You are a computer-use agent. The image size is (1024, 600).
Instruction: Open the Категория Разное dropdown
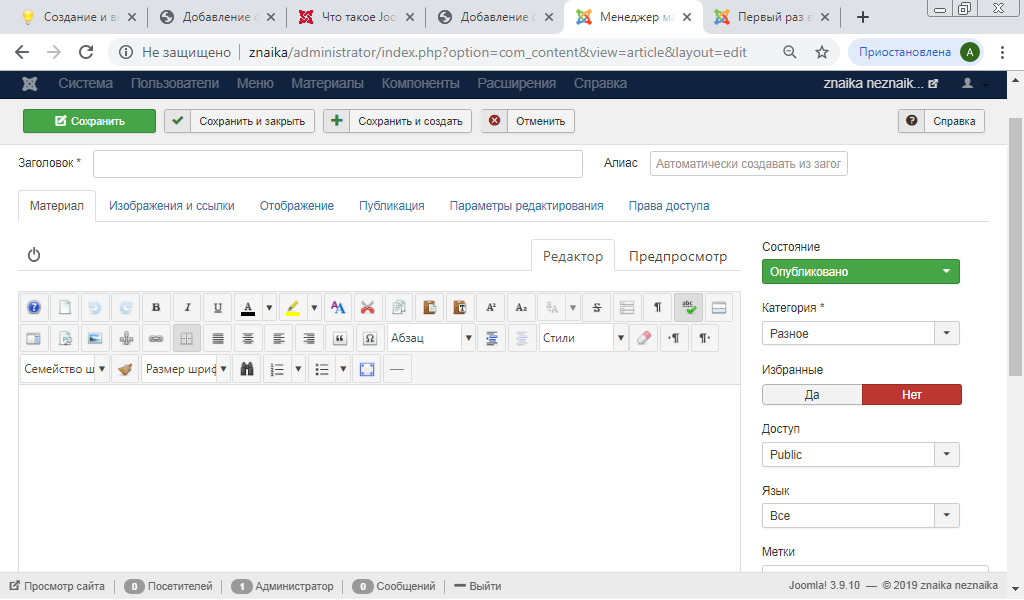point(861,334)
